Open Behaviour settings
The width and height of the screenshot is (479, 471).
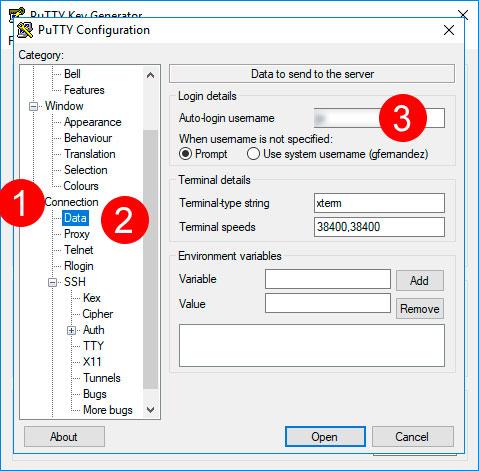point(88,138)
